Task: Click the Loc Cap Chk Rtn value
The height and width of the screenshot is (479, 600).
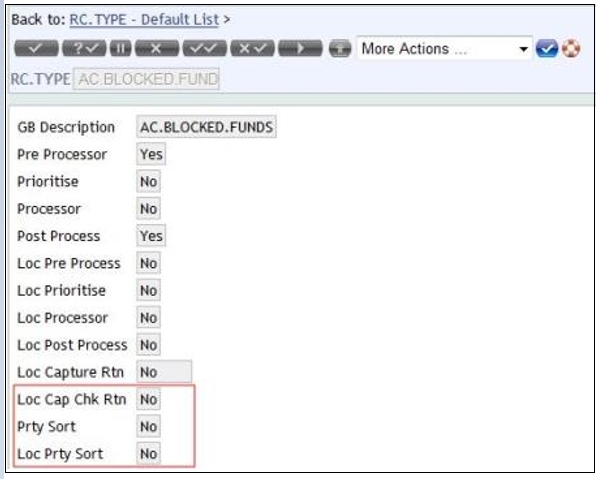Action: coord(148,399)
